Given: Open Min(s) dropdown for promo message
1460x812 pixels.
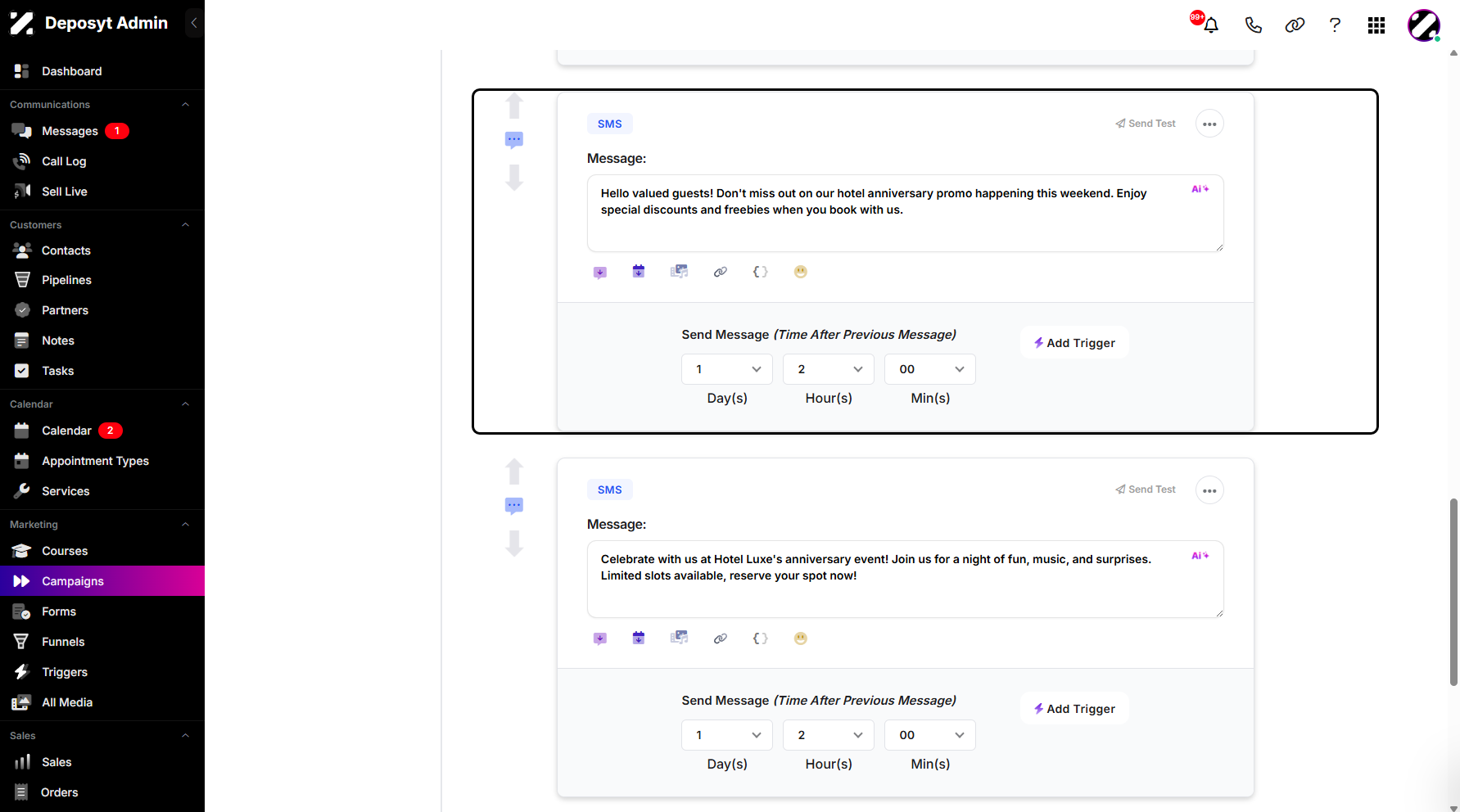Looking at the screenshot, I should tap(930, 369).
